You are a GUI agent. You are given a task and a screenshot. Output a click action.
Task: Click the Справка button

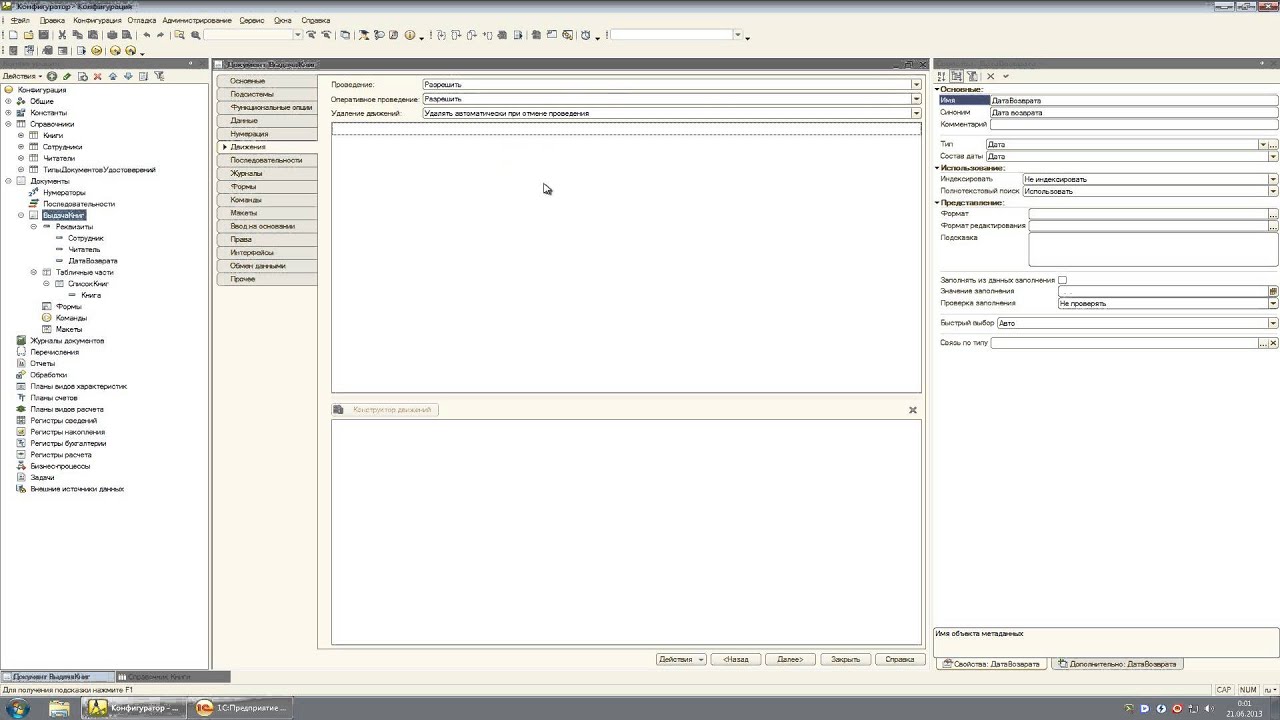900,659
